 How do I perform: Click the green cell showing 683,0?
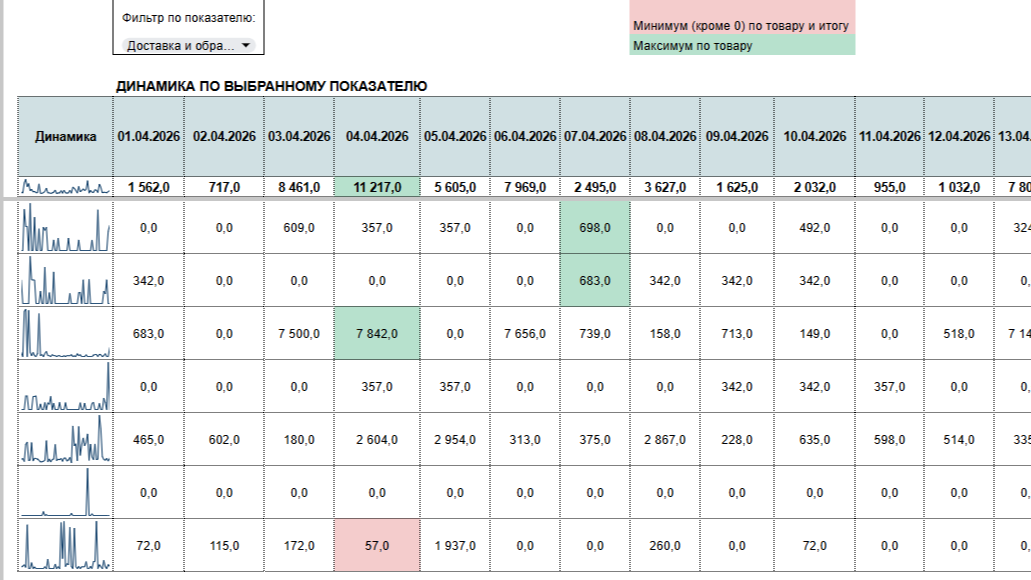(594, 281)
